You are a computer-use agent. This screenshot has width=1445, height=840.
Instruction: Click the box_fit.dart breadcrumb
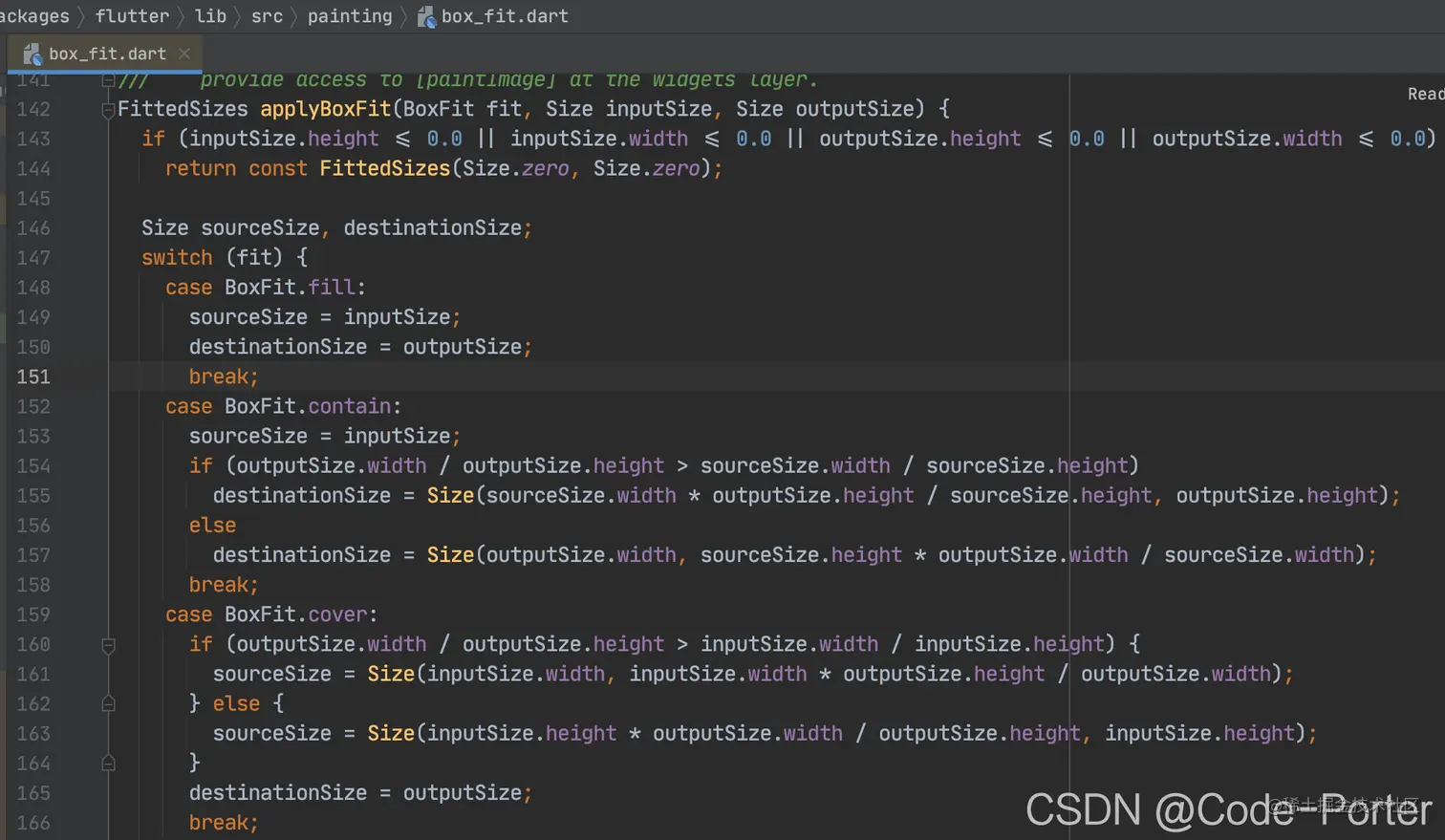point(493,16)
